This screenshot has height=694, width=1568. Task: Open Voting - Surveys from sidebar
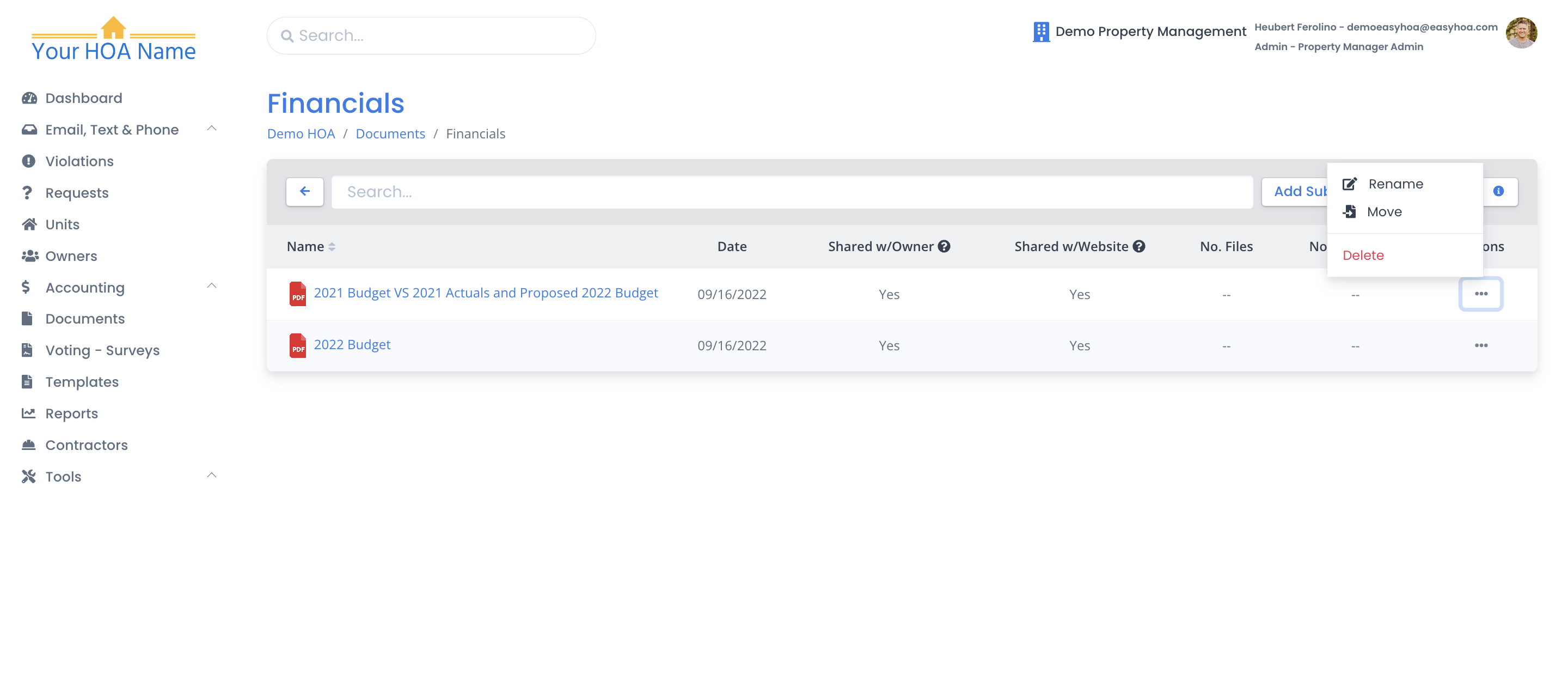pos(102,351)
